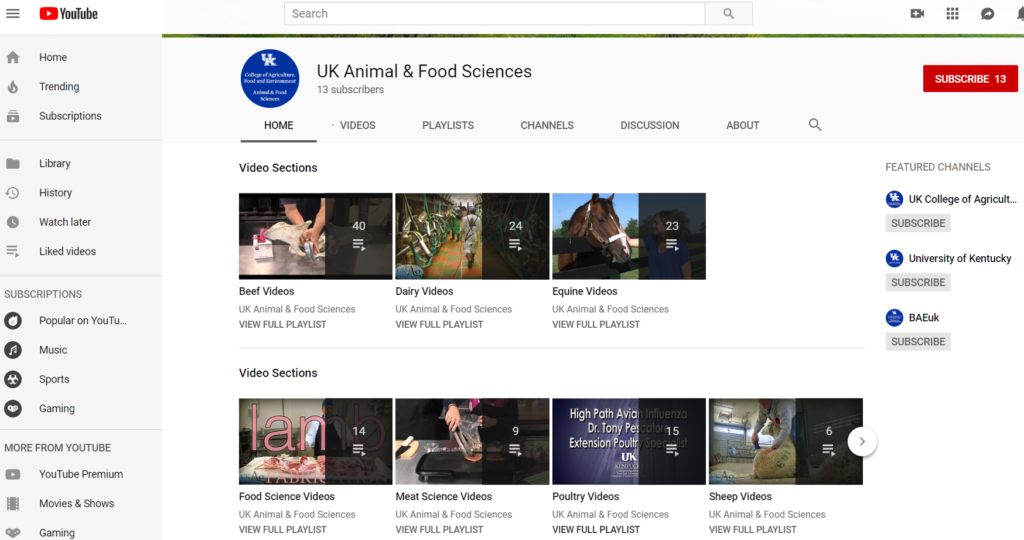The image size is (1024, 540).
Task: Click the Music channel icon
Action: point(13,350)
